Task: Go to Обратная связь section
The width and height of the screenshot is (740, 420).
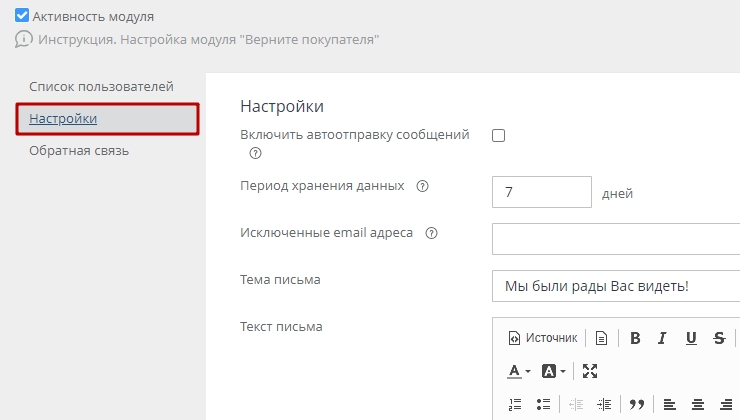Action: 79,151
